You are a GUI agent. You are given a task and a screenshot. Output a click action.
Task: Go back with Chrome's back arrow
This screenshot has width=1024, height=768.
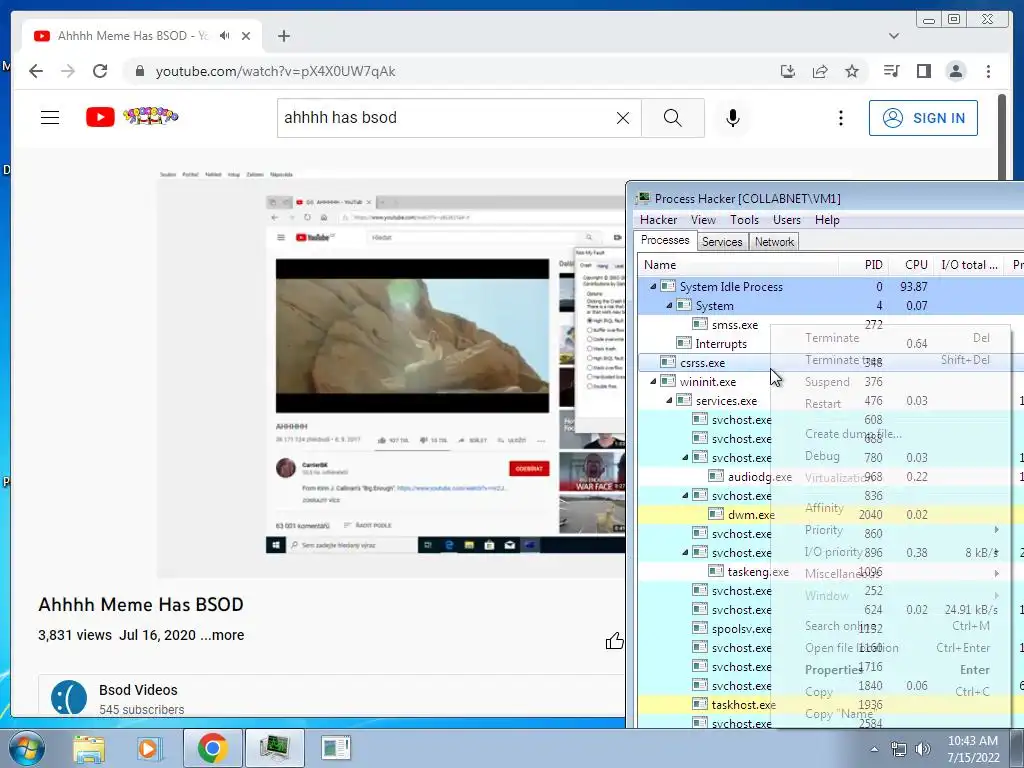pyautogui.click(x=36, y=71)
